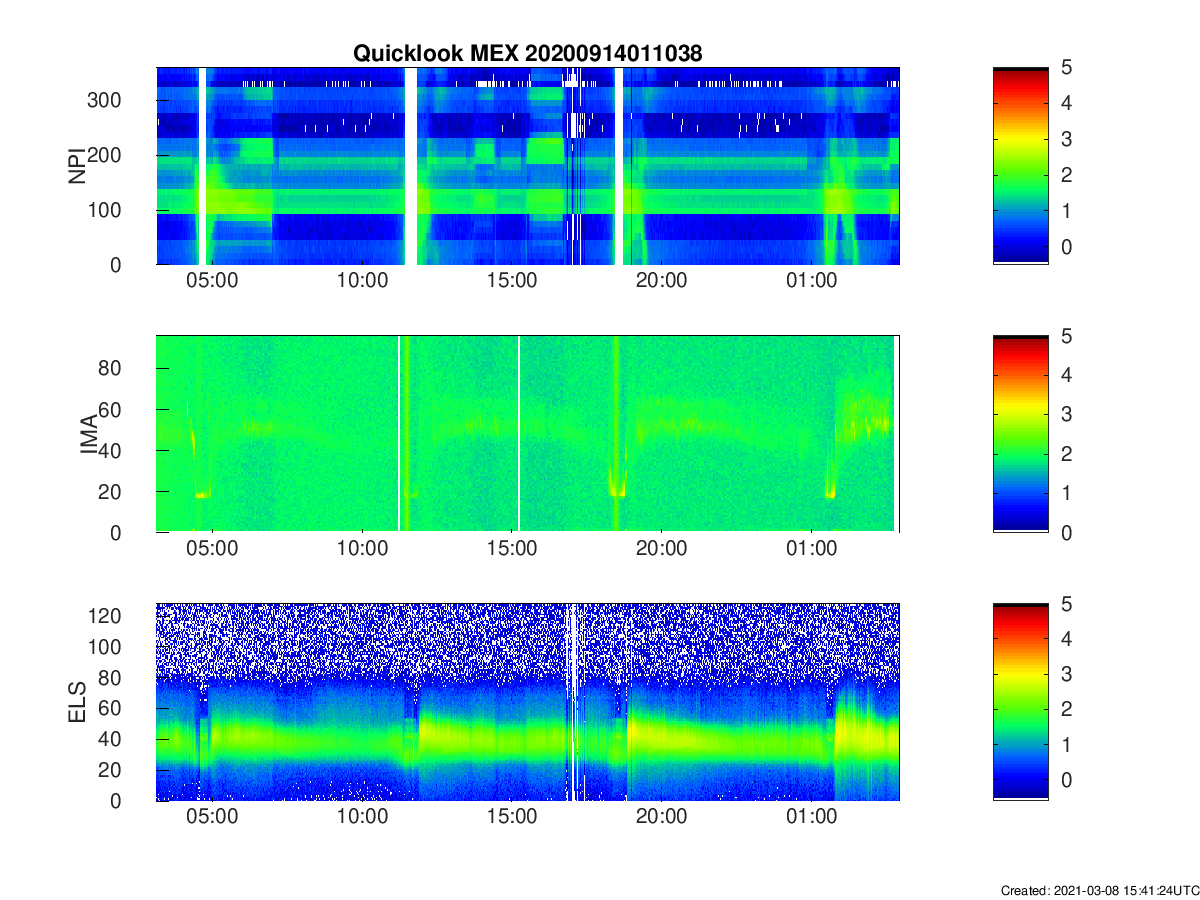Screen dimensions: 1200x900
Task: Click the IMA colorbar
Action: 1020,434
